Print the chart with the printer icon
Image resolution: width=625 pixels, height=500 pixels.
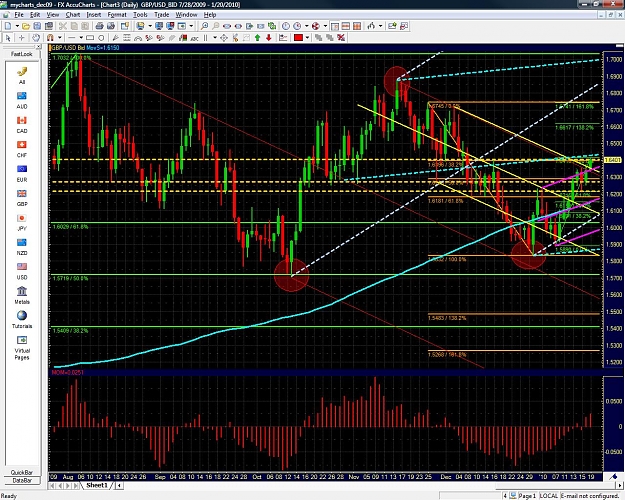pyautogui.click(x=99, y=26)
